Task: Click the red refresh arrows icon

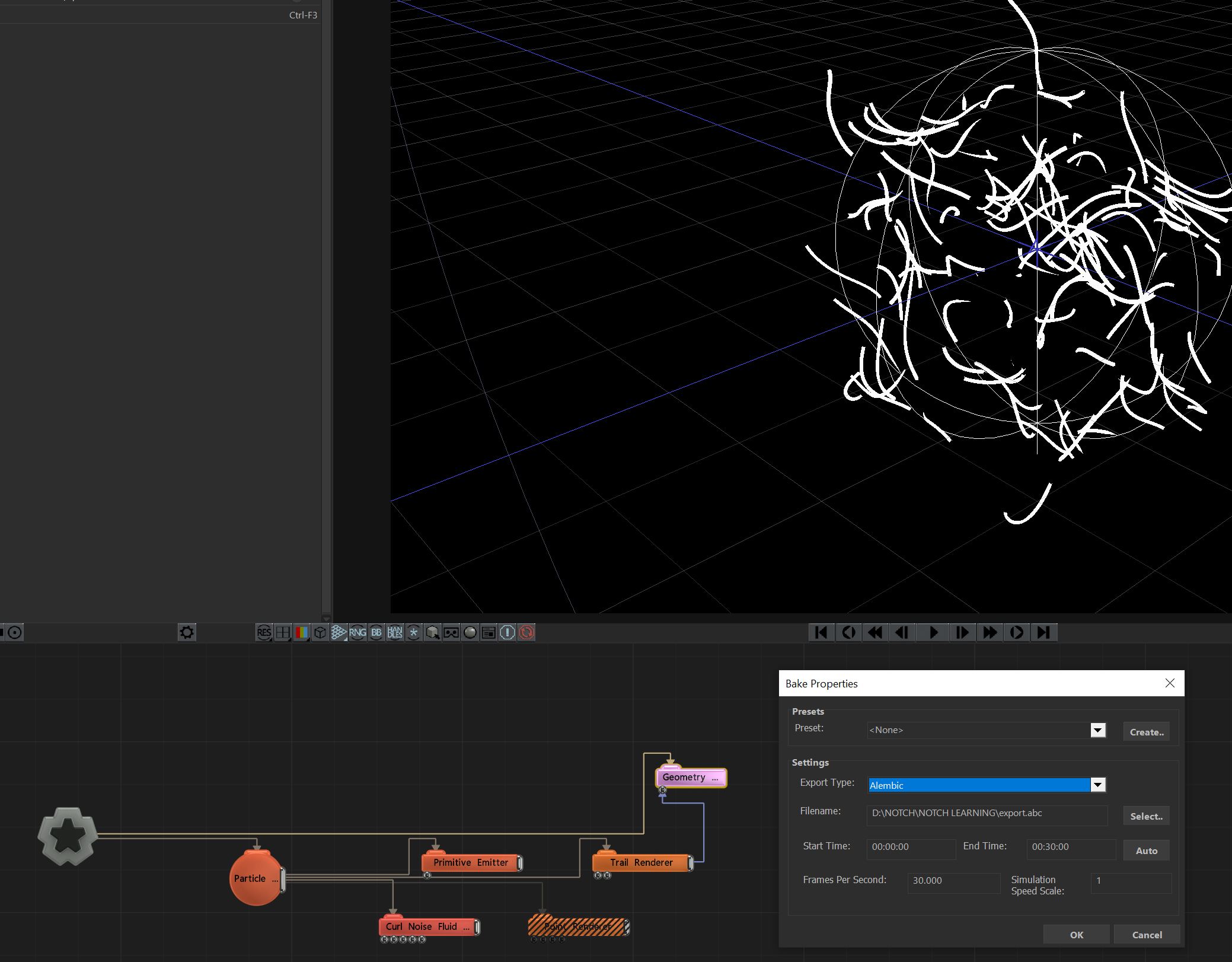Action: [526, 632]
